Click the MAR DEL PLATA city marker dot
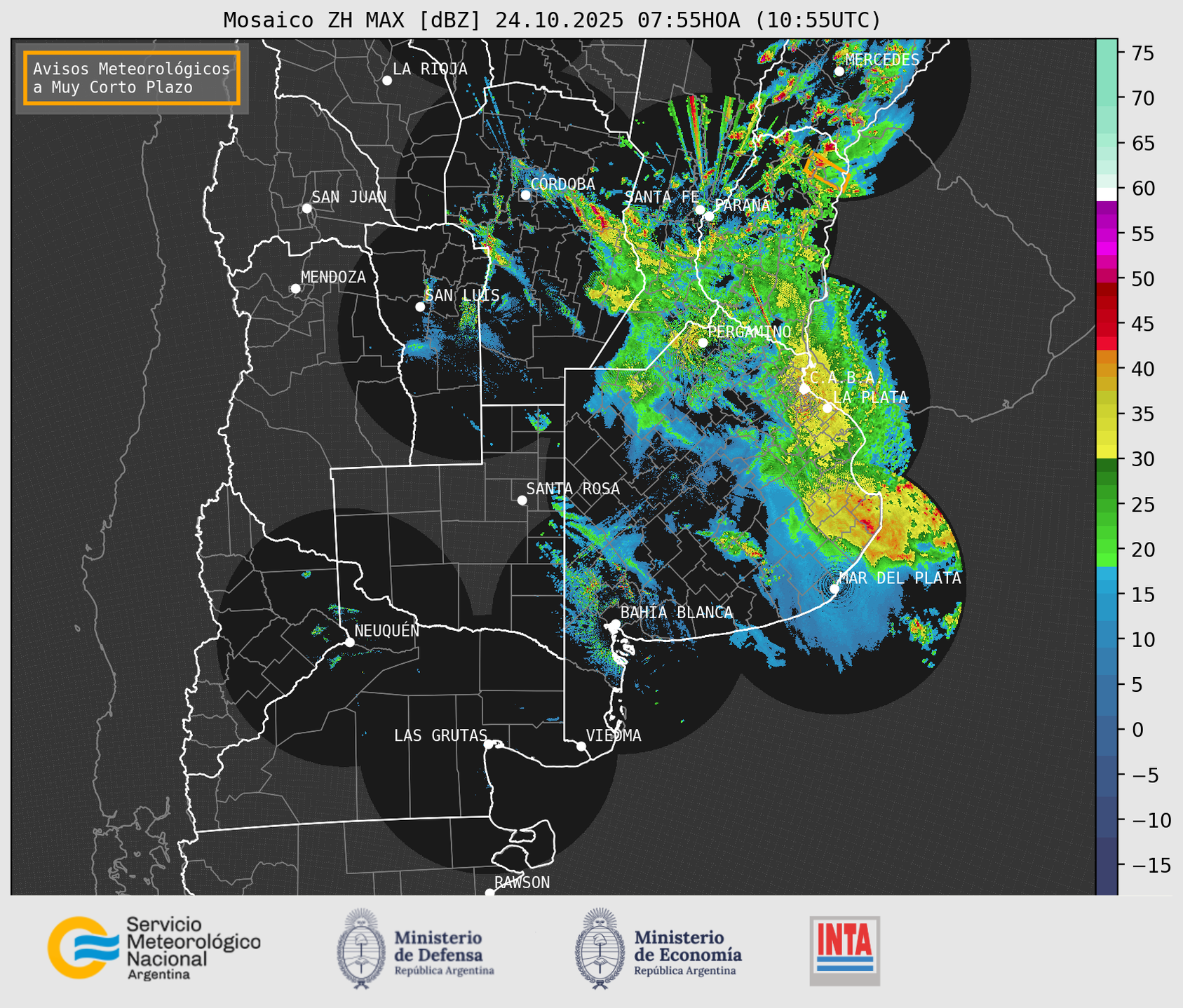The image size is (1183, 1008). pyautogui.click(x=834, y=589)
